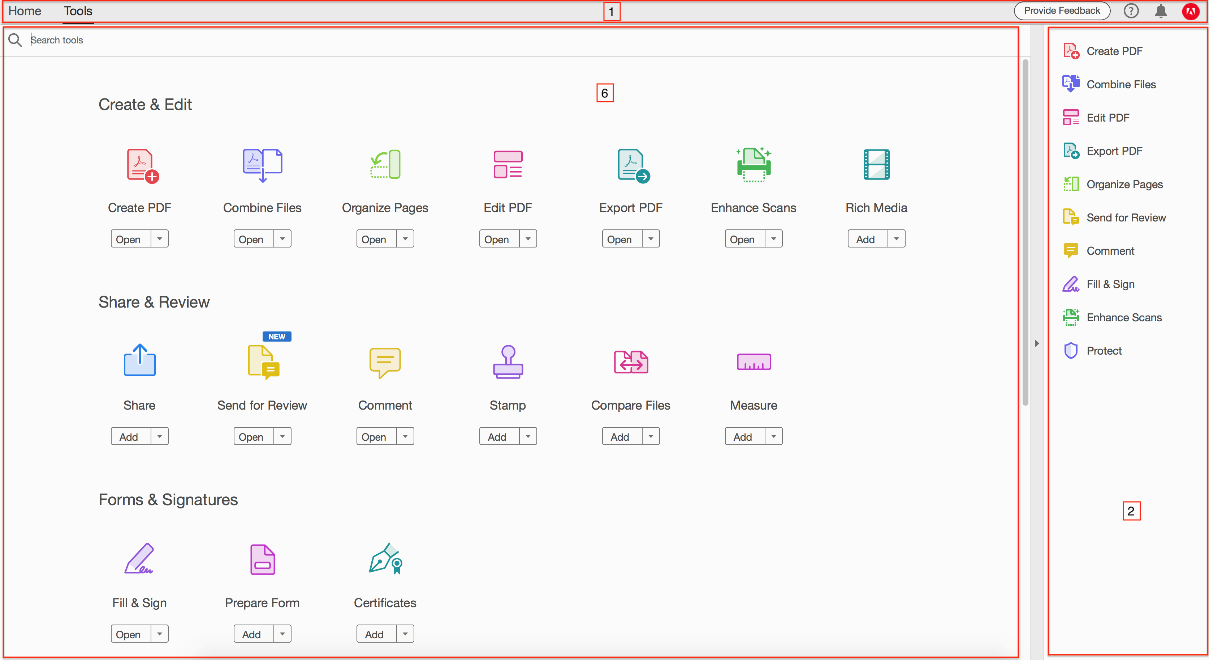Expand the Measure Add dropdown arrow
1209x660 pixels.
click(774, 436)
